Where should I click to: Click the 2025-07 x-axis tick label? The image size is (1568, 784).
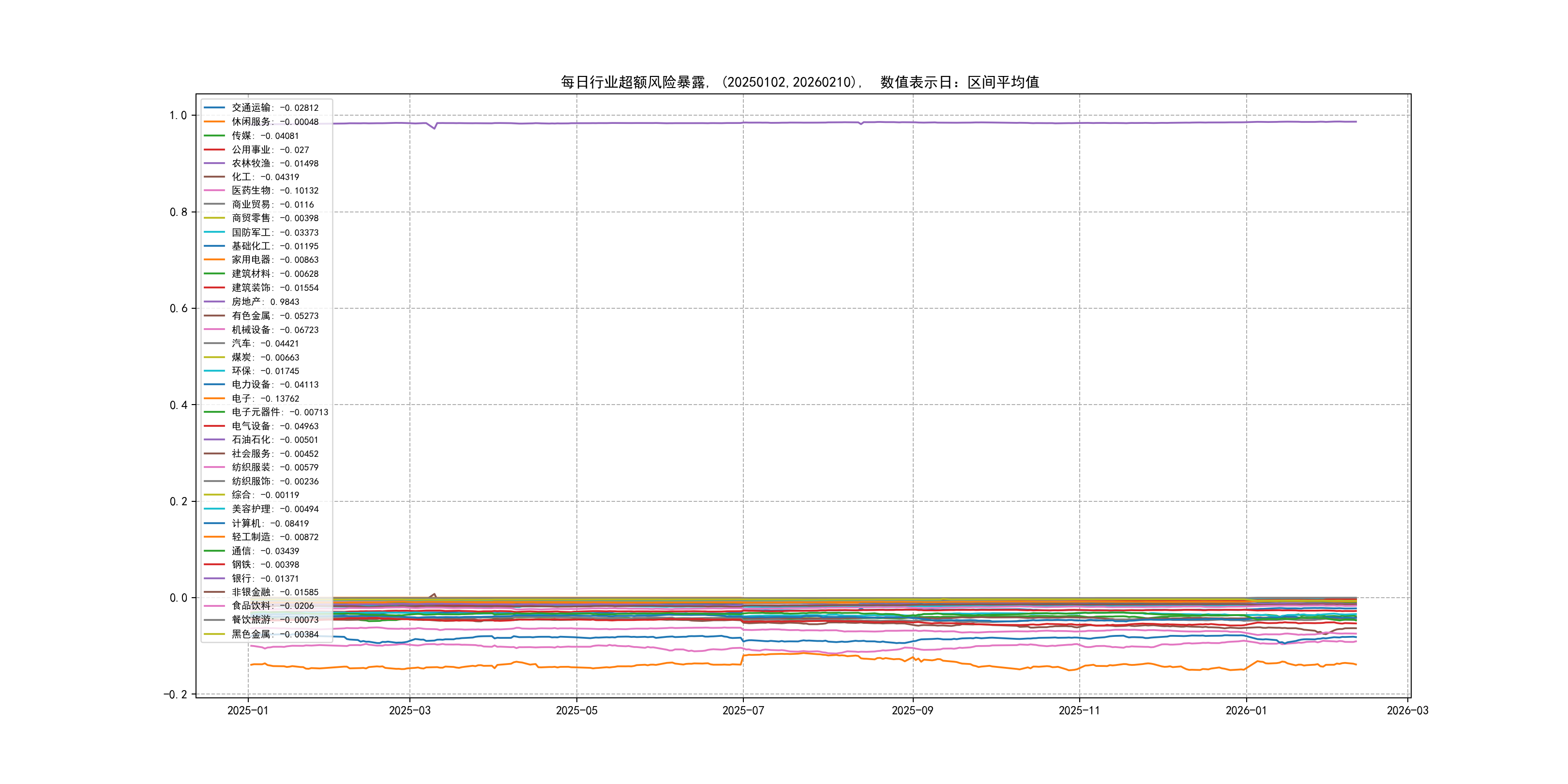coord(742,711)
